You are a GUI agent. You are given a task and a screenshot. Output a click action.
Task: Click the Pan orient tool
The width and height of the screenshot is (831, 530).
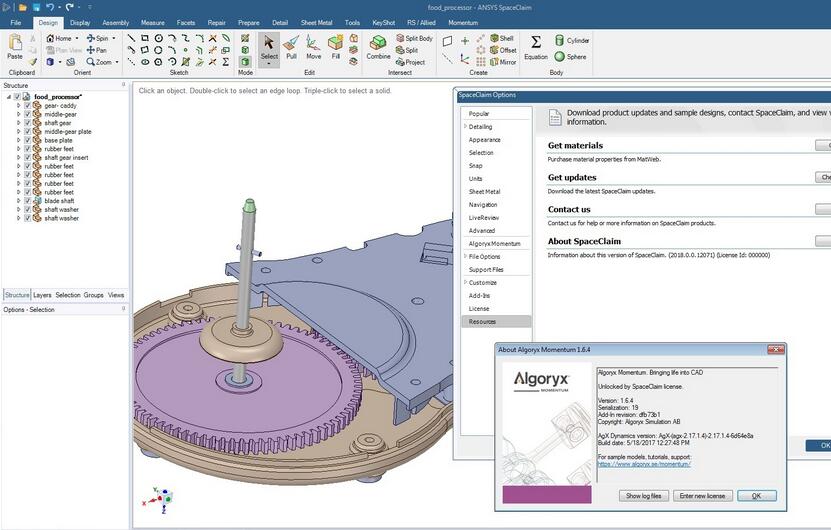click(96, 50)
